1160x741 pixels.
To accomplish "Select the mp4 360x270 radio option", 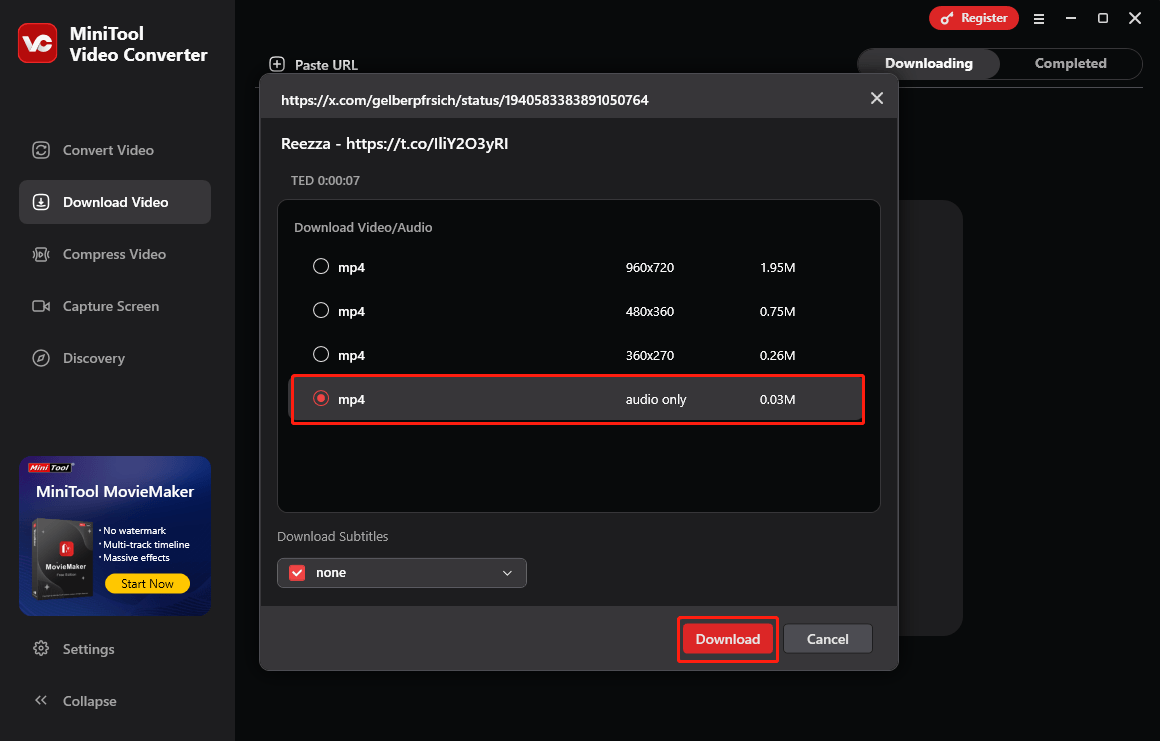I will [320, 354].
